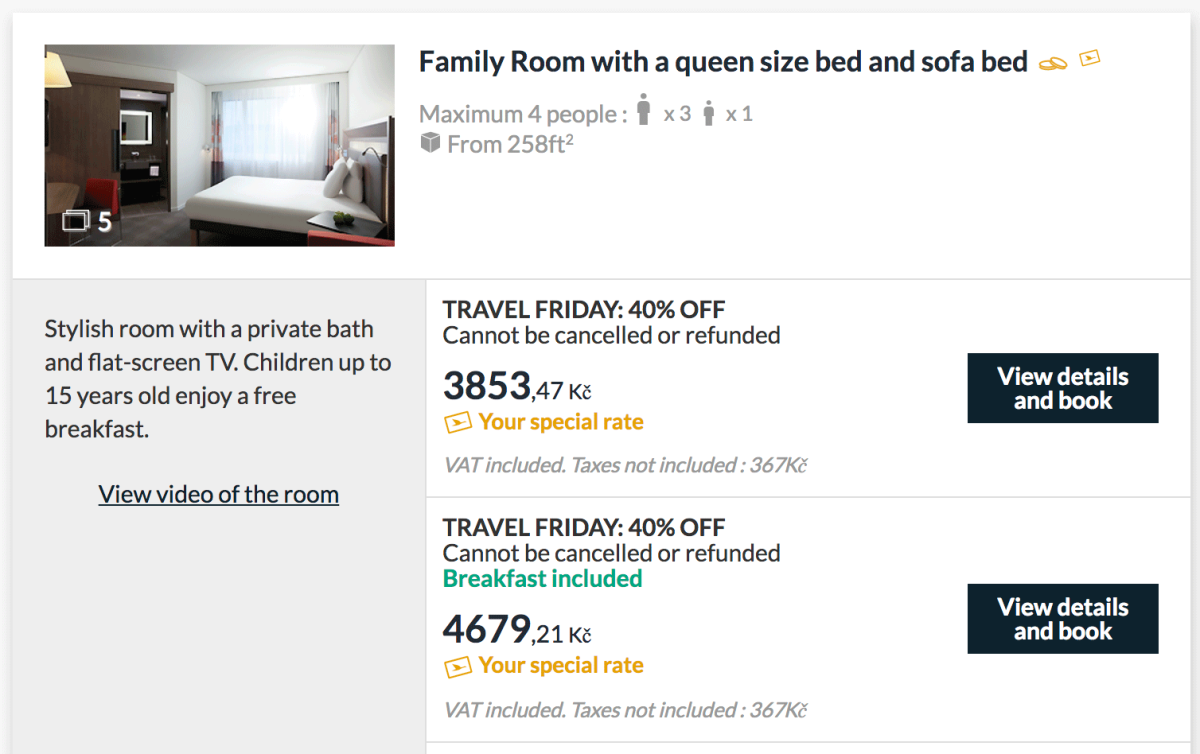Screen dimensions: 1200x754
Task: Click Your special rate text under first price
Action: [x=561, y=422]
